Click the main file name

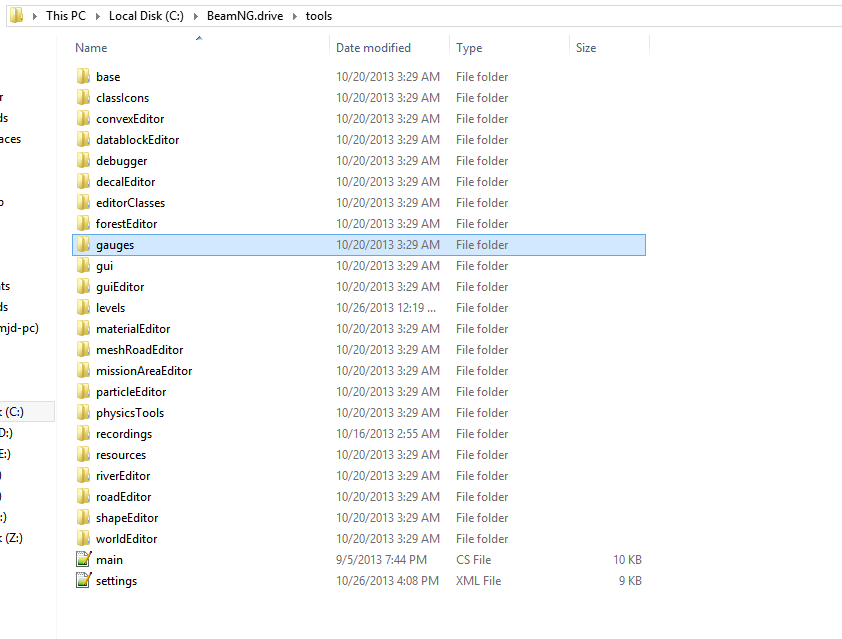pos(110,560)
